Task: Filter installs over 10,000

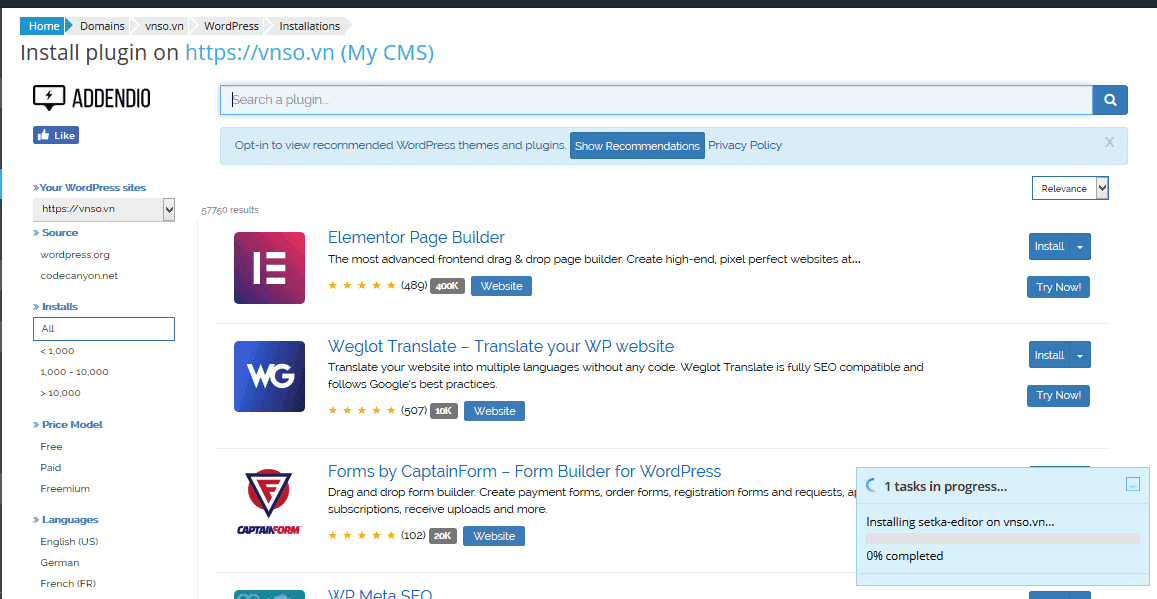Action: point(60,393)
